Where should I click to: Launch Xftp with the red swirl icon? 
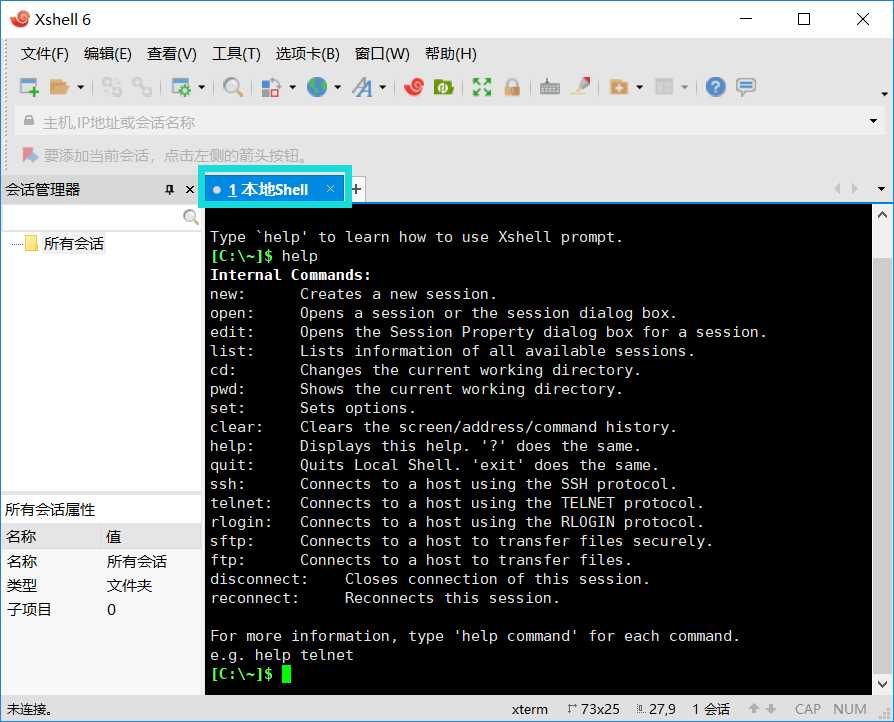[x=414, y=87]
